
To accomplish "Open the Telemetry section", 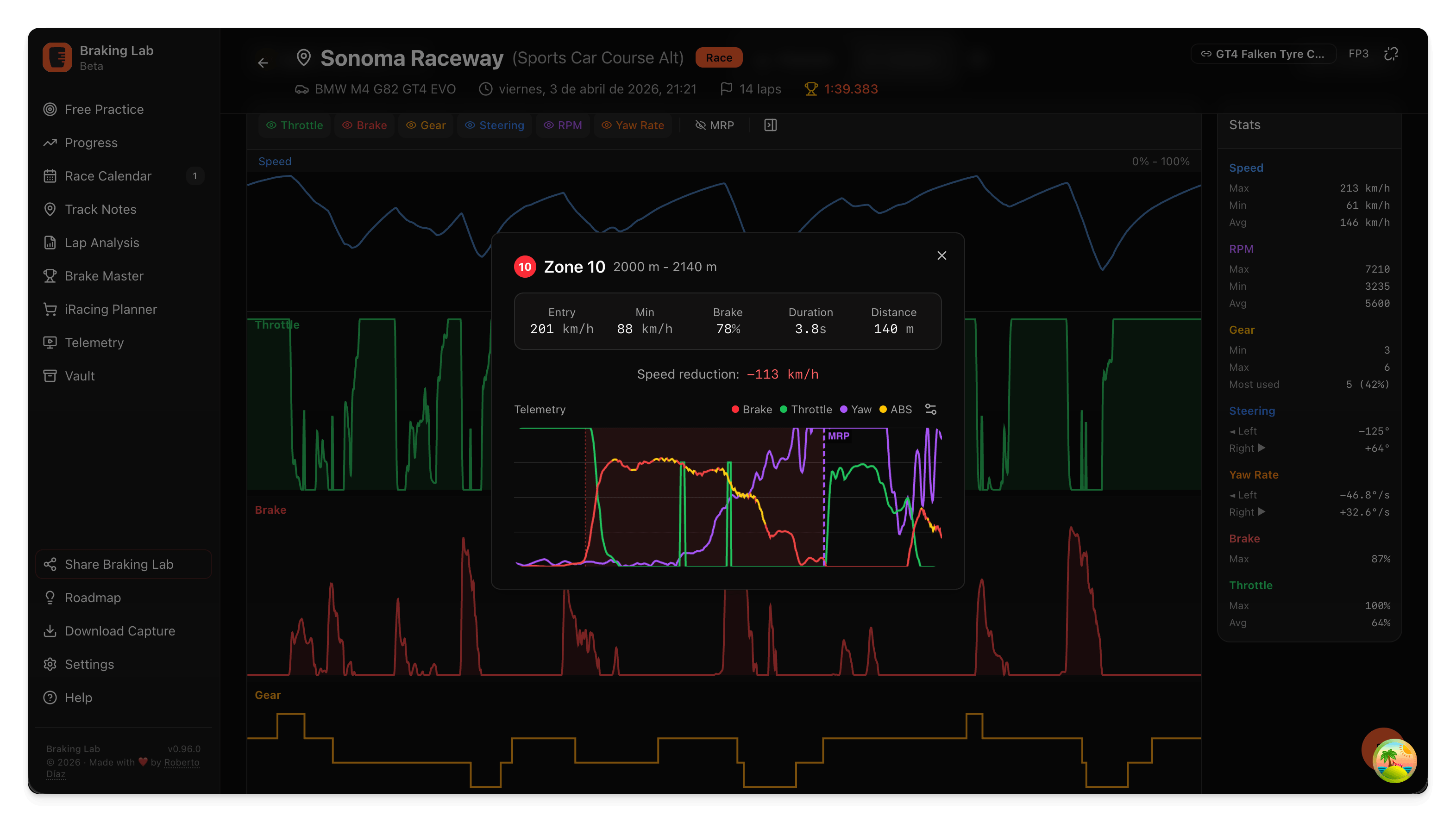I will (x=94, y=342).
